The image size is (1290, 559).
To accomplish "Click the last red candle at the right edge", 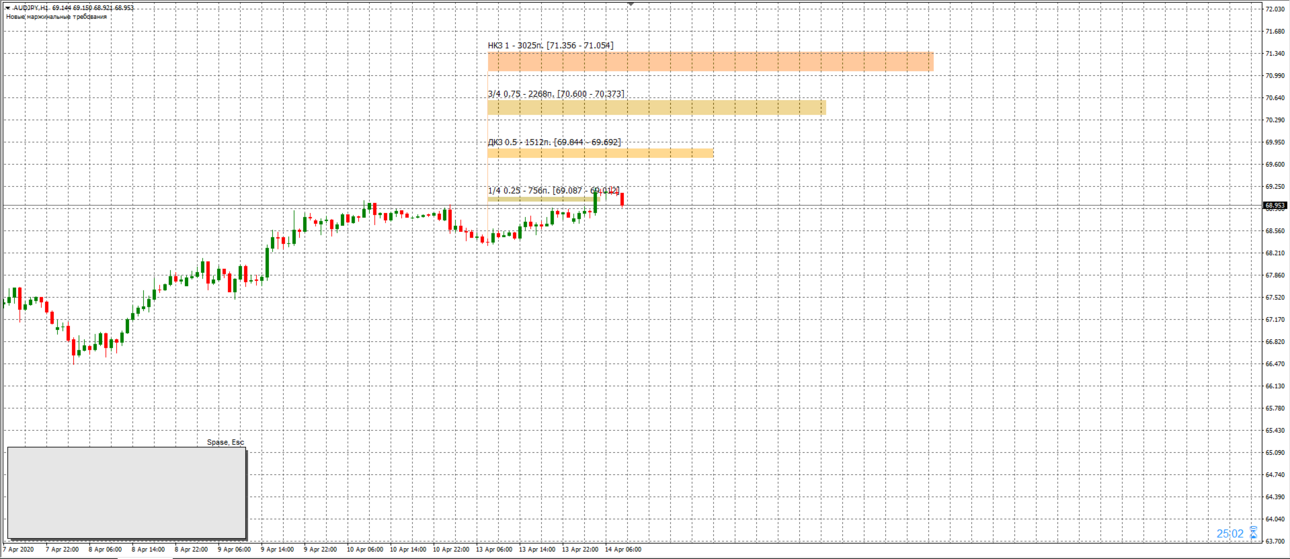I will [622, 198].
